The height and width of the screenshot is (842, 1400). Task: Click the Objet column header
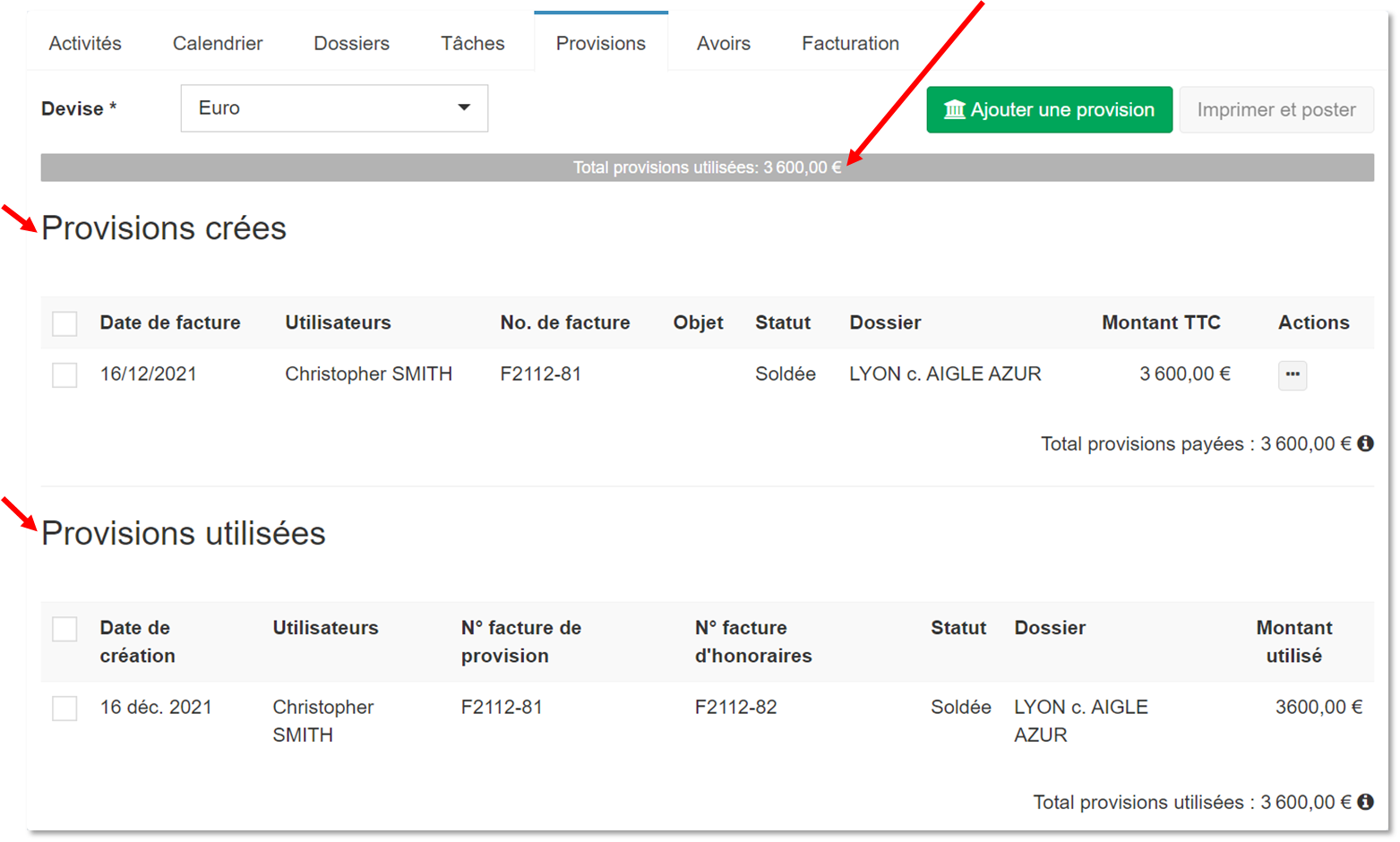tap(699, 322)
